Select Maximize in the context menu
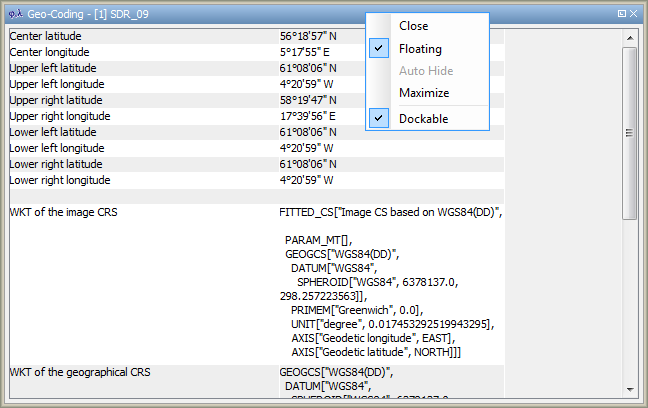Image resolution: width=648 pixels, height=408 pixels. tap(424, 93)
